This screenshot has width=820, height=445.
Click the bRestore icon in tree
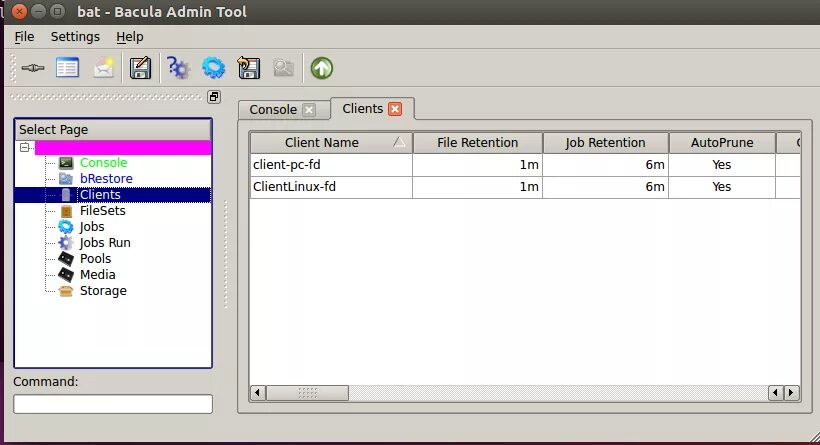point(66,179)
